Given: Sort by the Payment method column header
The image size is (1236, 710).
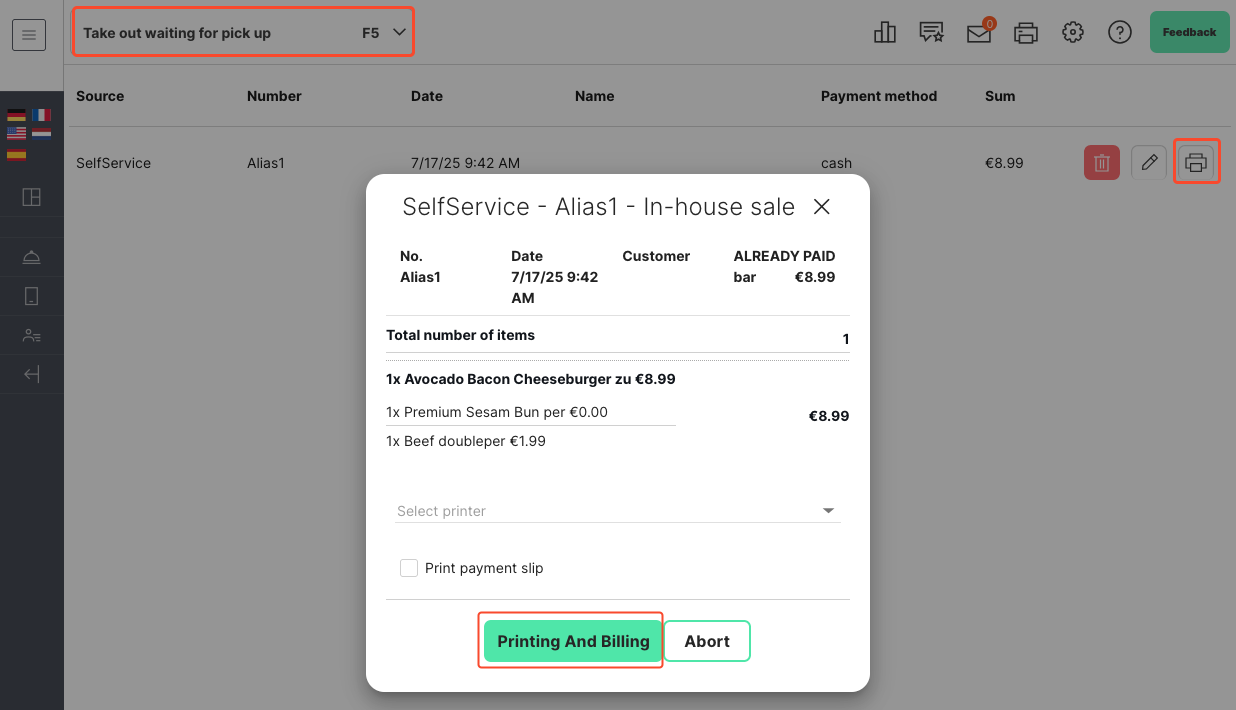Looking at the screenshot, I should tap(879, 96).
